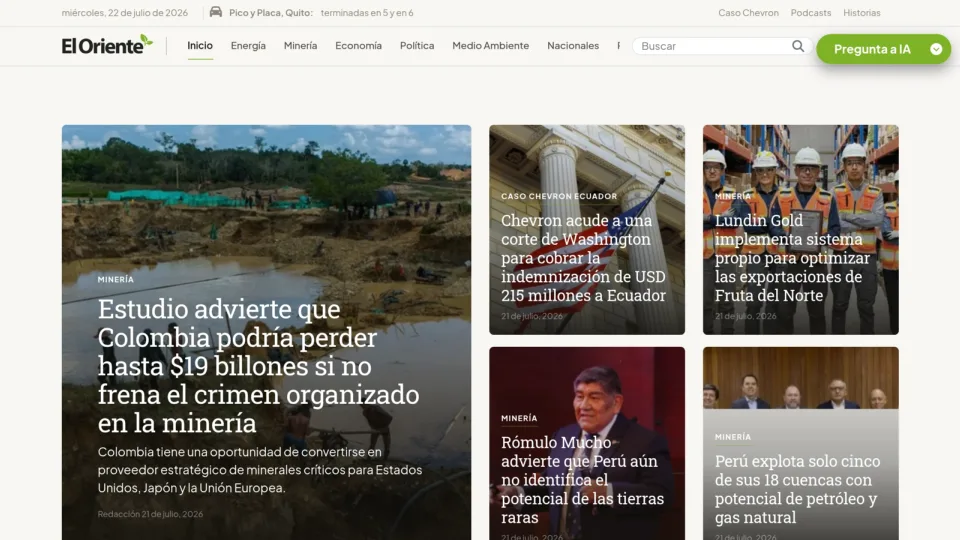The width and height of the screenshot is (960, 540).
Task: Open the Política section
Action: click(417, 45)
